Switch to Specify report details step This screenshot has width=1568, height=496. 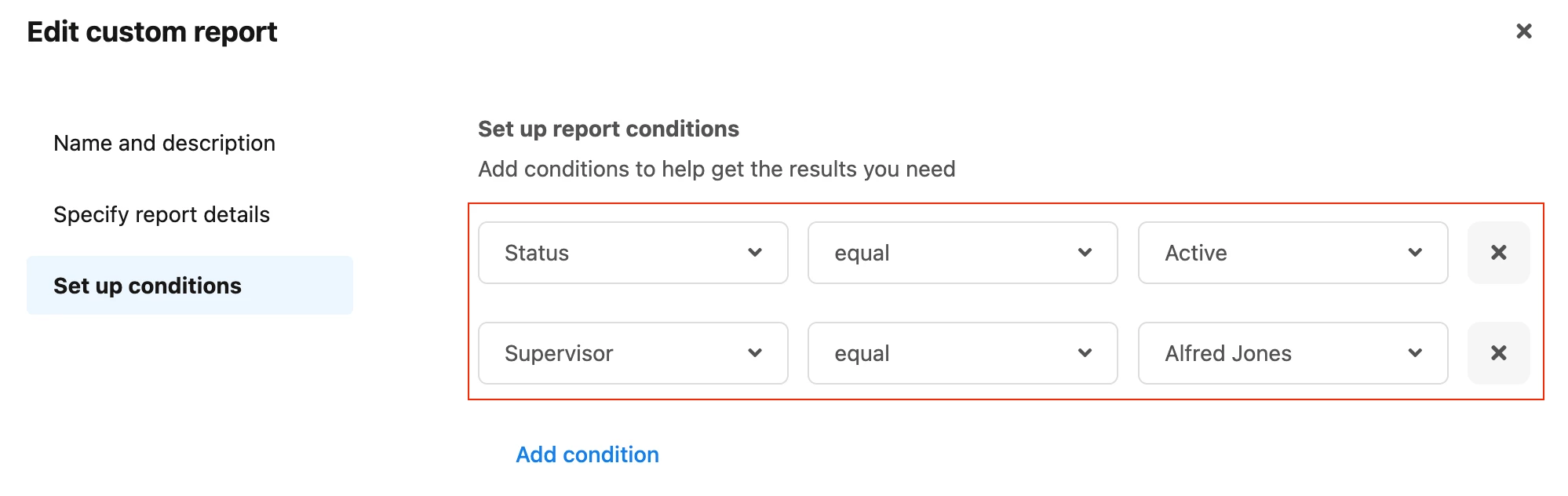click(162, 215)
